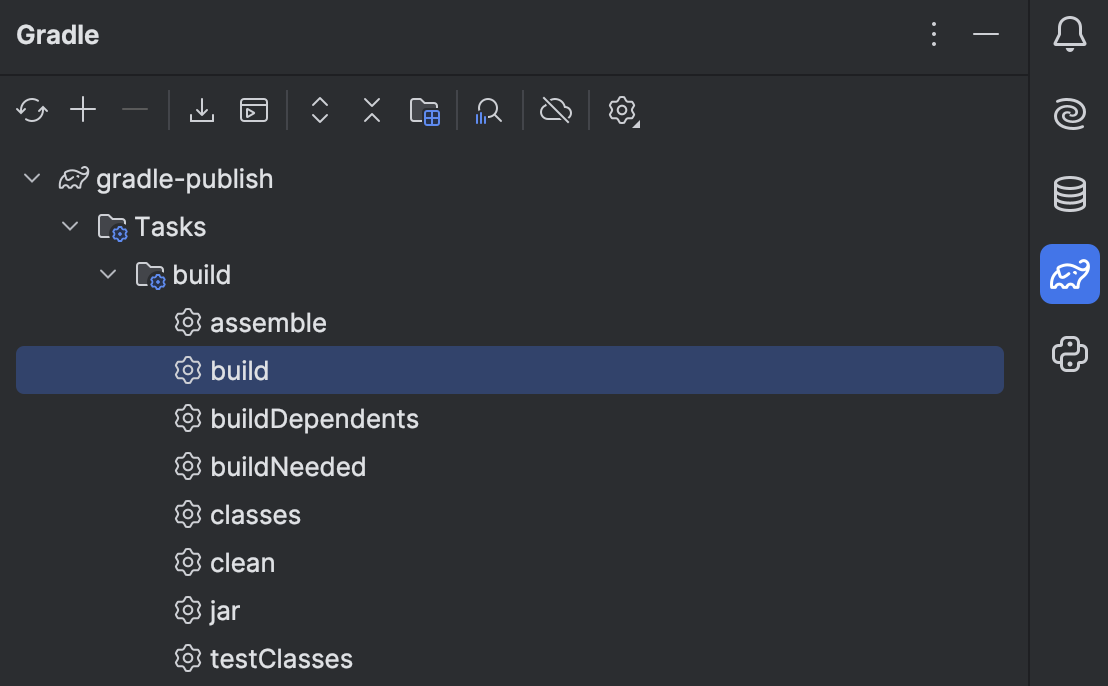The height and width of the screenshot is (686, 1108).
Task: Click the Select Project Data To Import icon
Action: (x=425, y=110)
